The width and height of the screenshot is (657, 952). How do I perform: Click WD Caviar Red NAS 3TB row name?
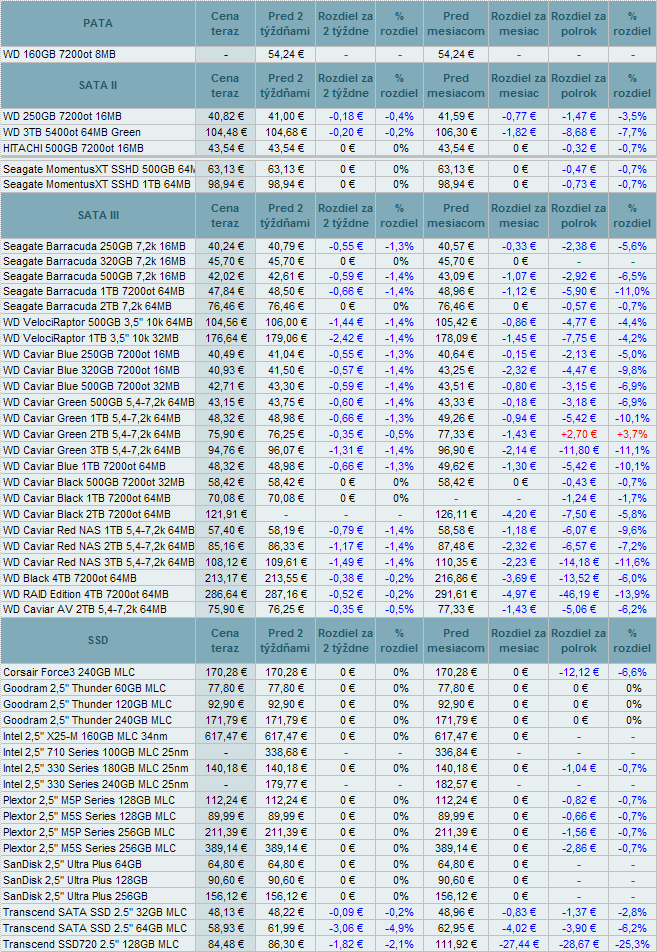point(98,562)
